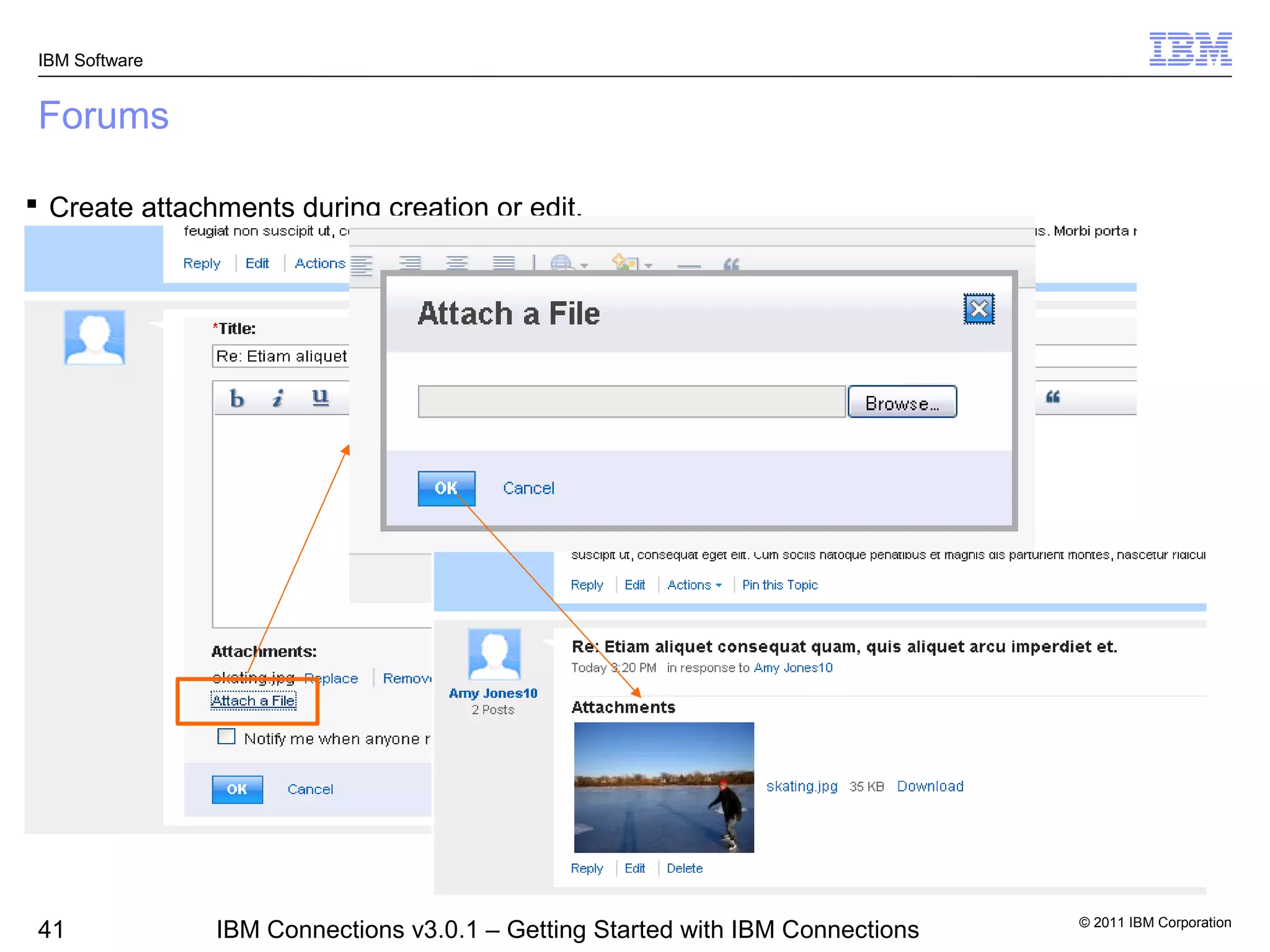Click the Delete link
This screenshot has height=952, width=1270.
[x=685, y=869]
